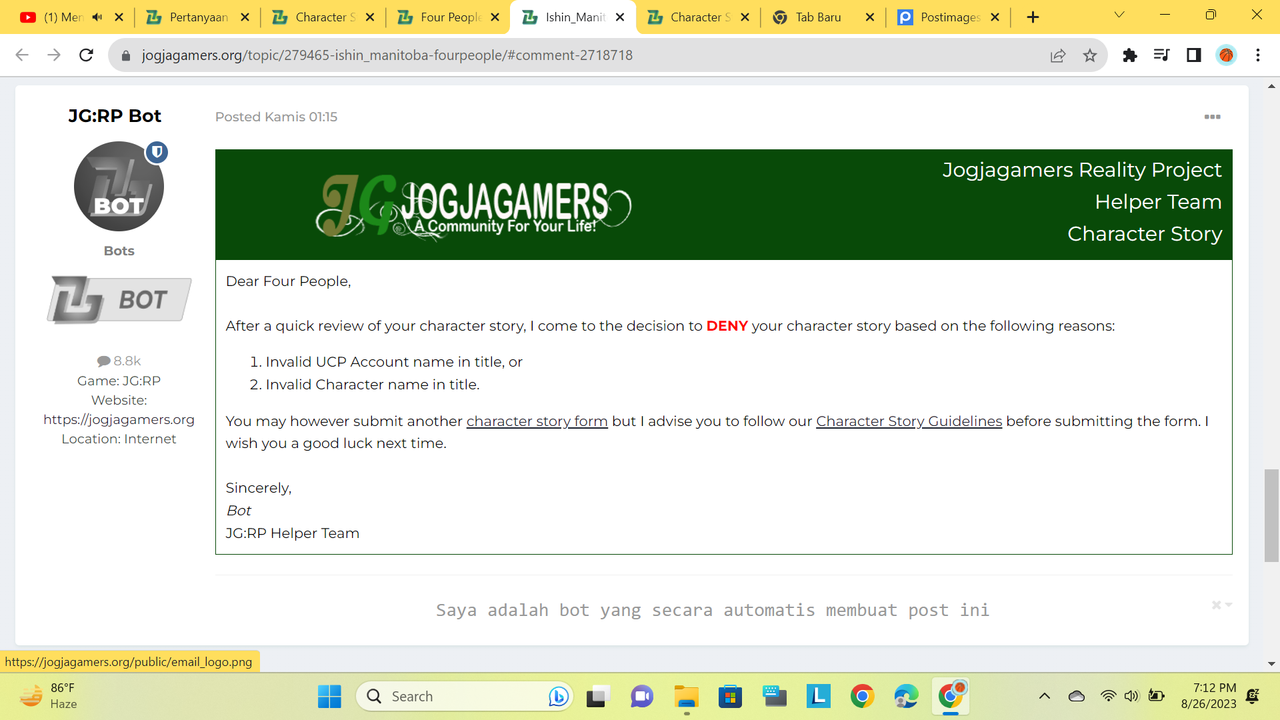Share this page from address bar

click(1058, 56)
